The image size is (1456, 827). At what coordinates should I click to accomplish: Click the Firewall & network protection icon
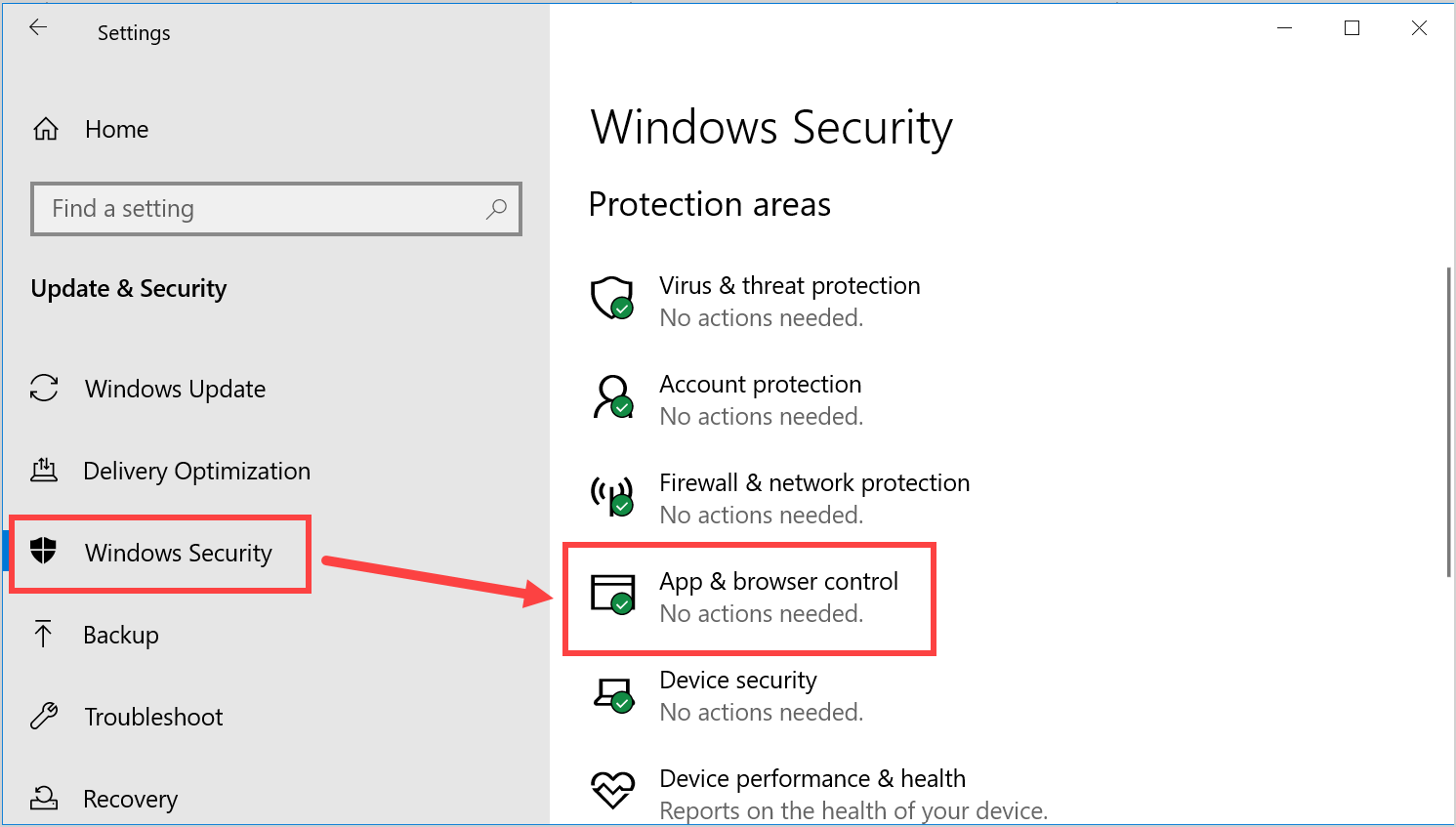click(612, 495)
